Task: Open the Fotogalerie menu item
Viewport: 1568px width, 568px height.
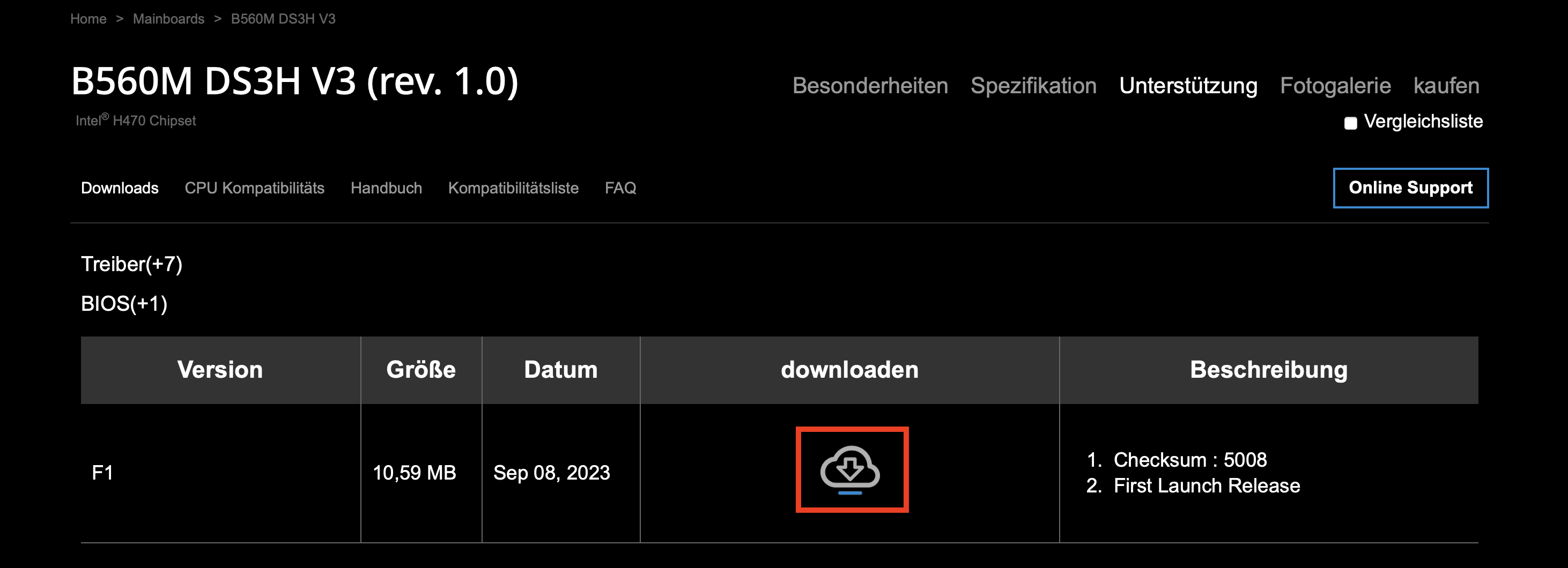Action: click(1335, 86)
